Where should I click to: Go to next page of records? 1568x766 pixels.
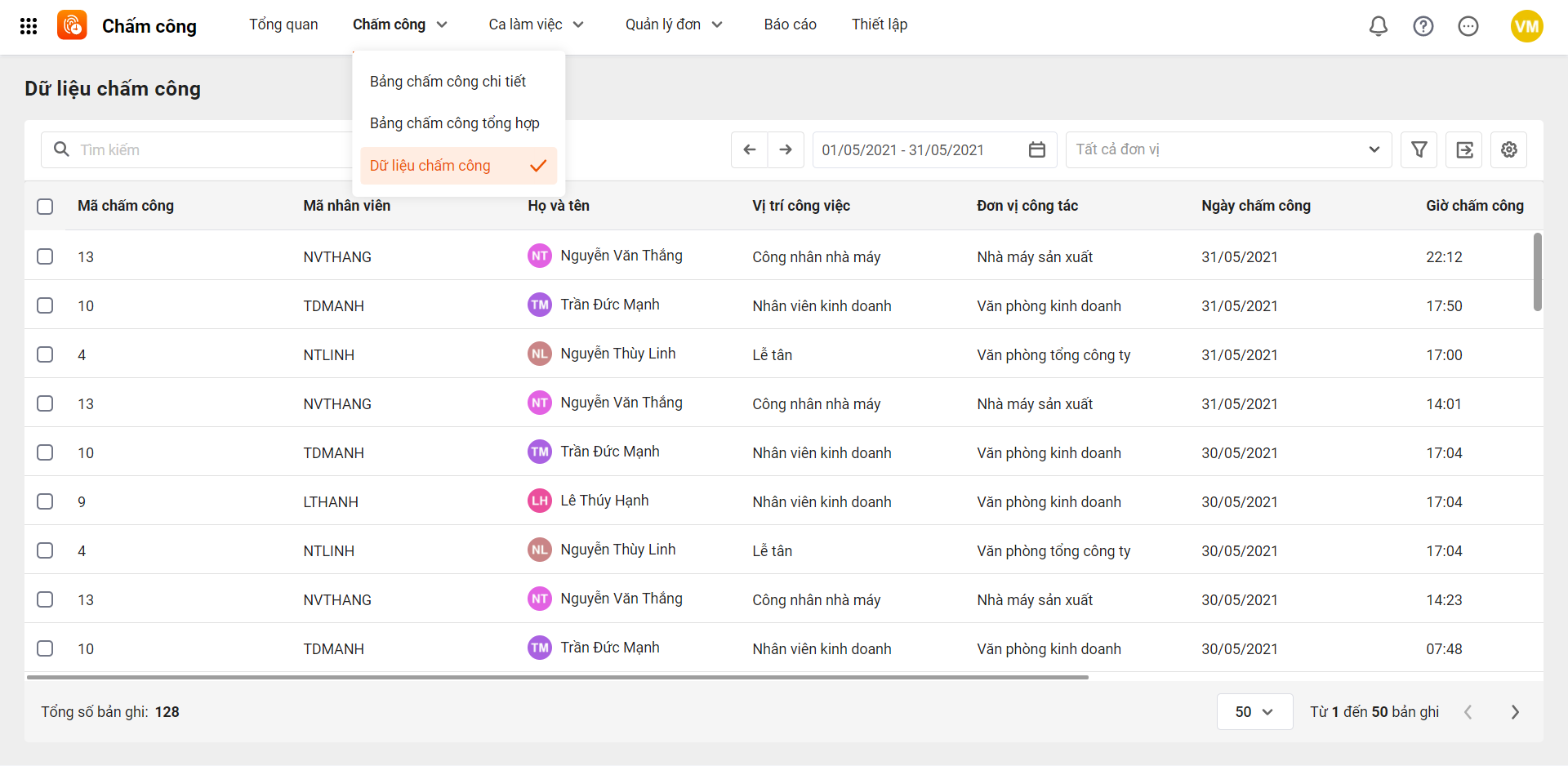pos(1515,712)
